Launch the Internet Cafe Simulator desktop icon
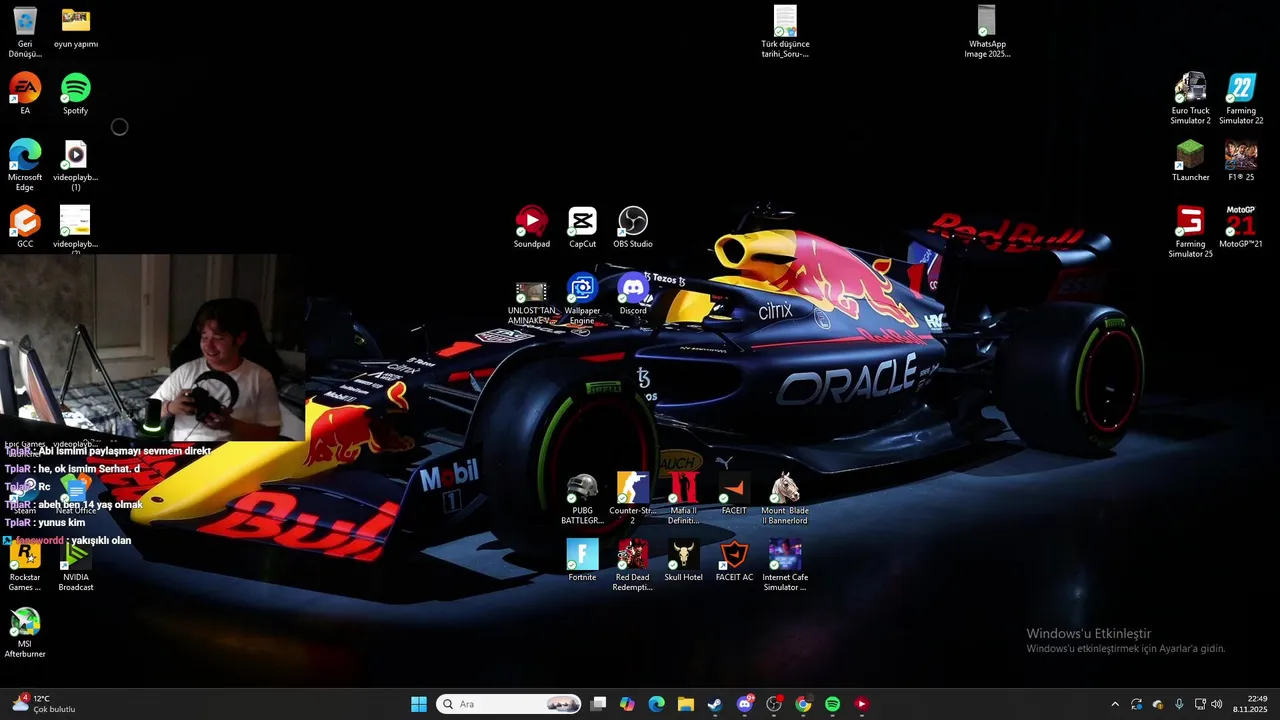This screenshot has width=1280, height=720. [785, 565]
